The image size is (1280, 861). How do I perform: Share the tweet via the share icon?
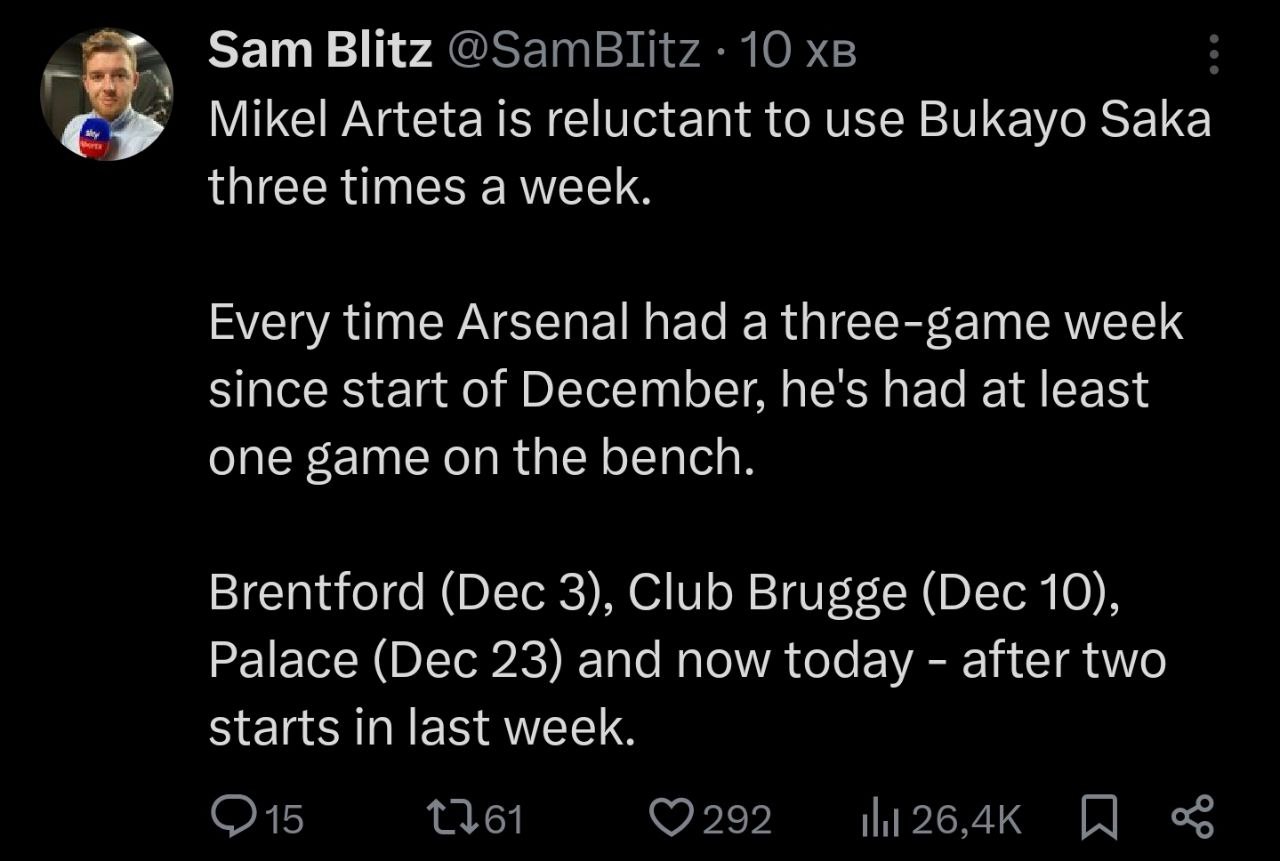1192,817
